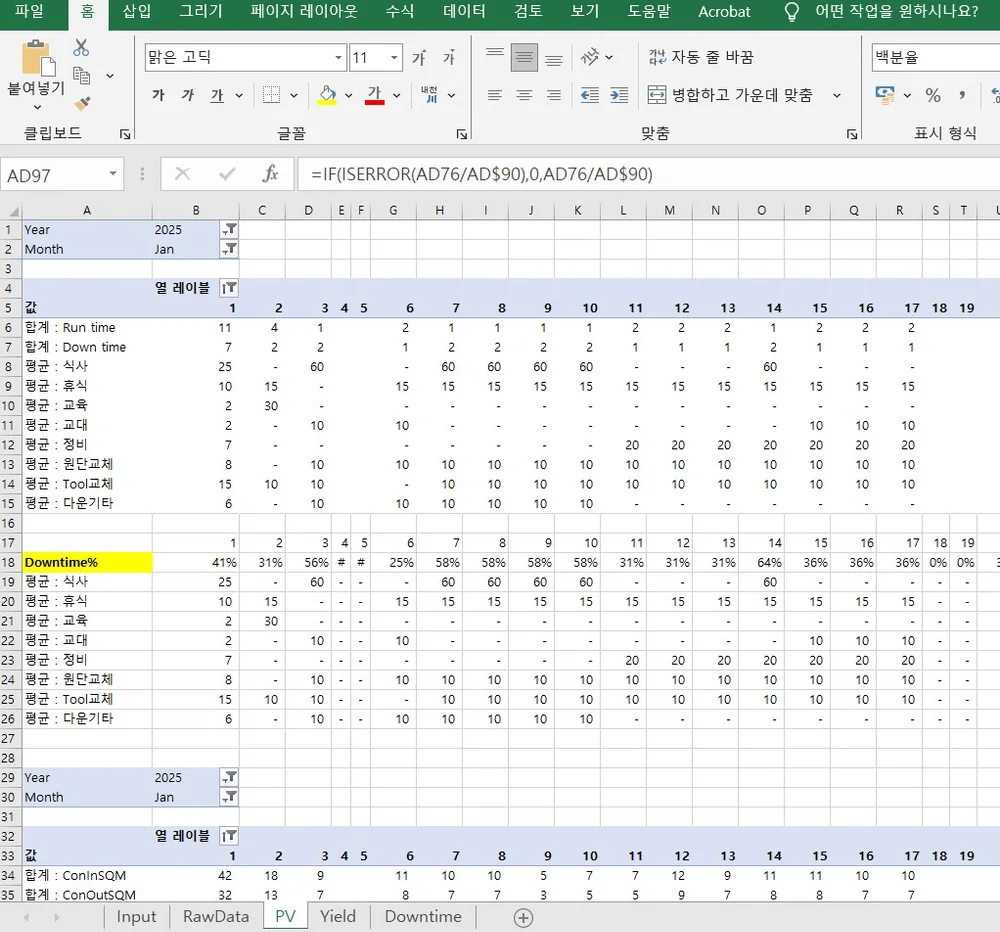The image size is (1000, 932).
Task: Toggle automatic text wrap (자동 줄 바꿈)
Action: 701,58
